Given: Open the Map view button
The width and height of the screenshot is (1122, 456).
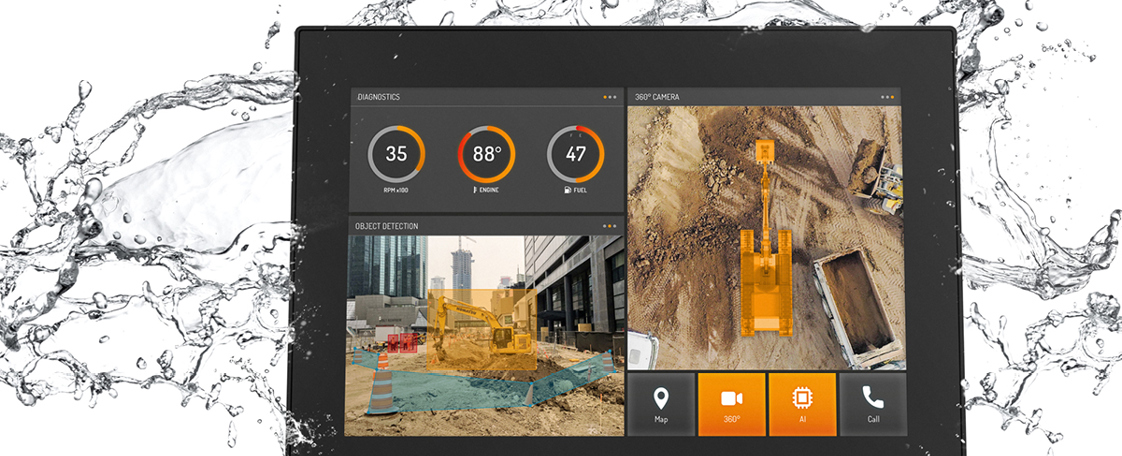Looking at the screenshot, I should 660,404.
